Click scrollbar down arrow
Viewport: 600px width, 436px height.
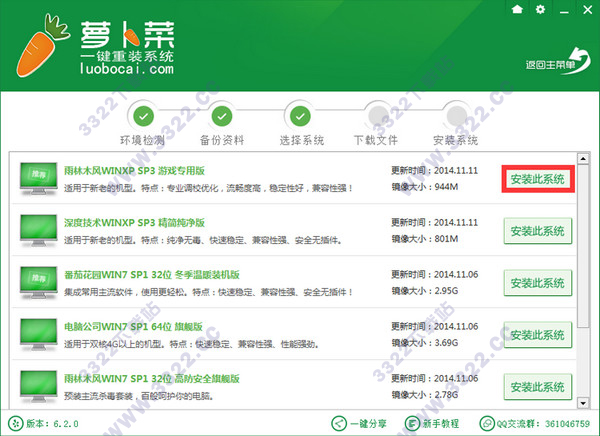(x=583, y=403)
